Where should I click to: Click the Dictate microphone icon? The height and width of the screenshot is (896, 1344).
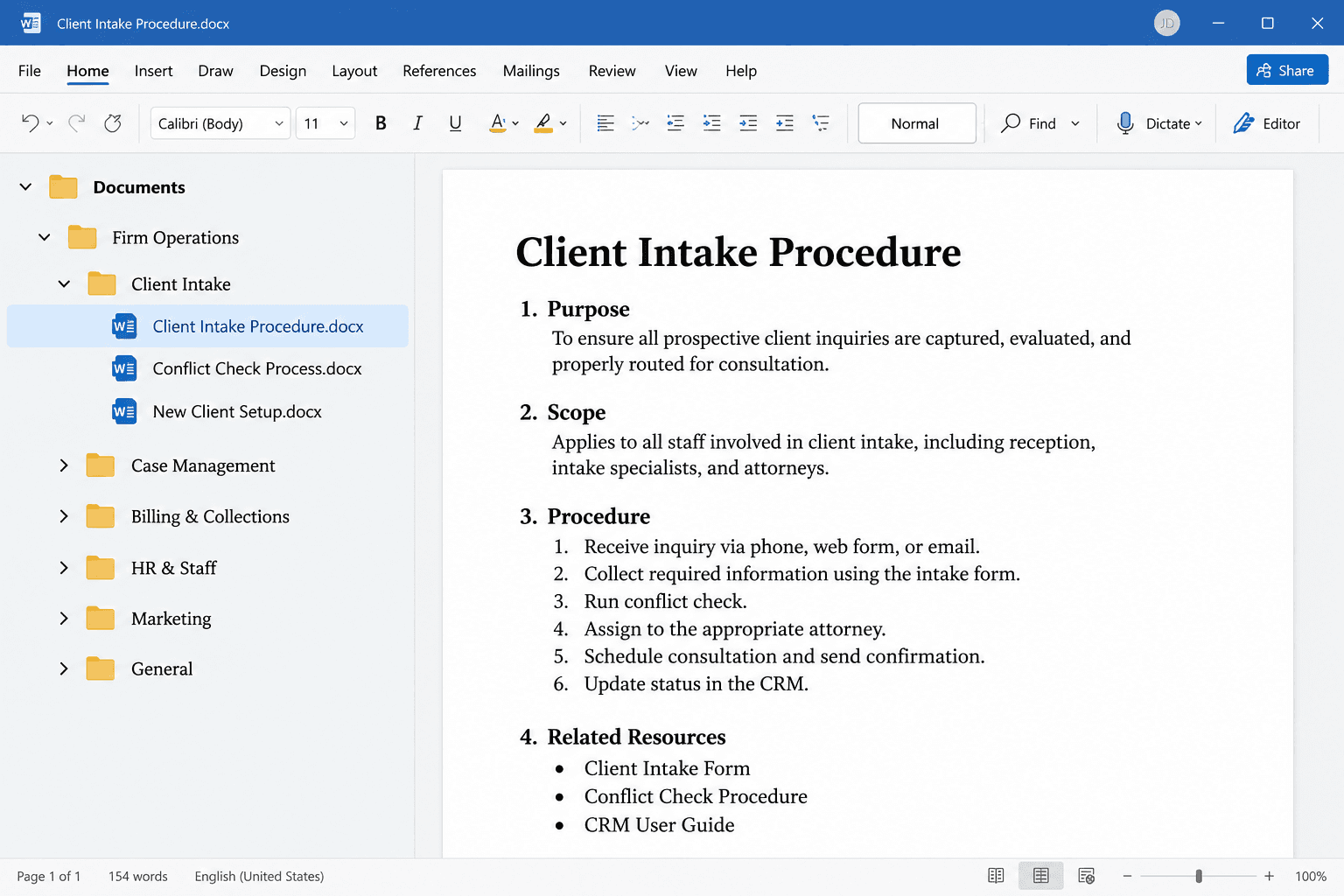pyautogui.click(x=1125, y=123)
